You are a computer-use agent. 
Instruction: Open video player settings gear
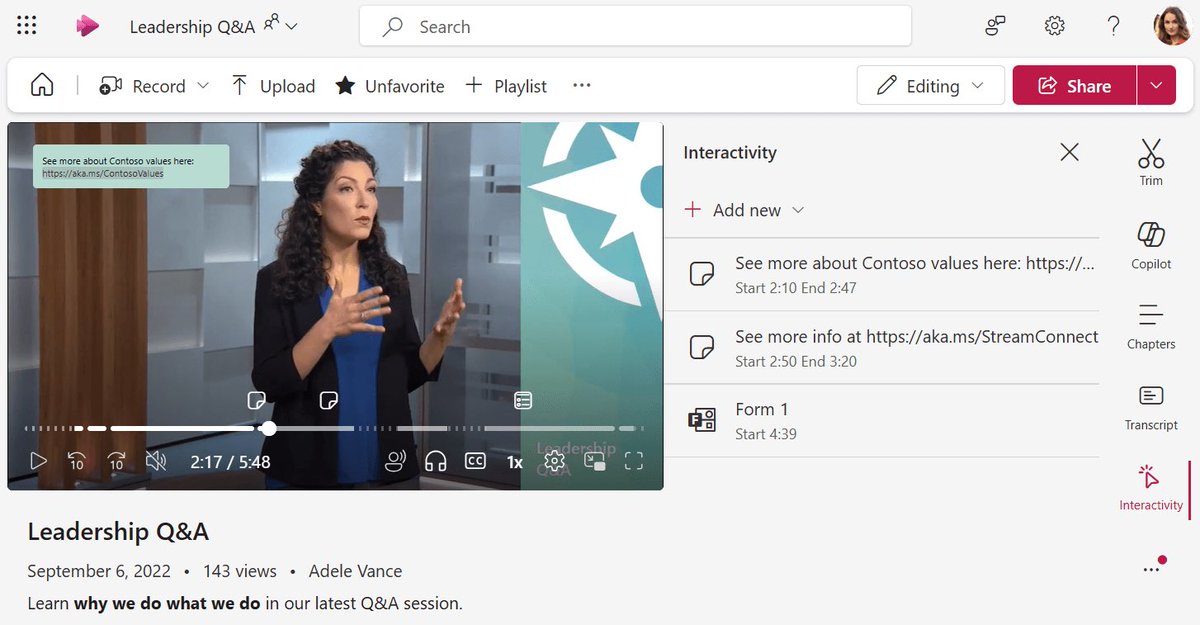[555, 461]
